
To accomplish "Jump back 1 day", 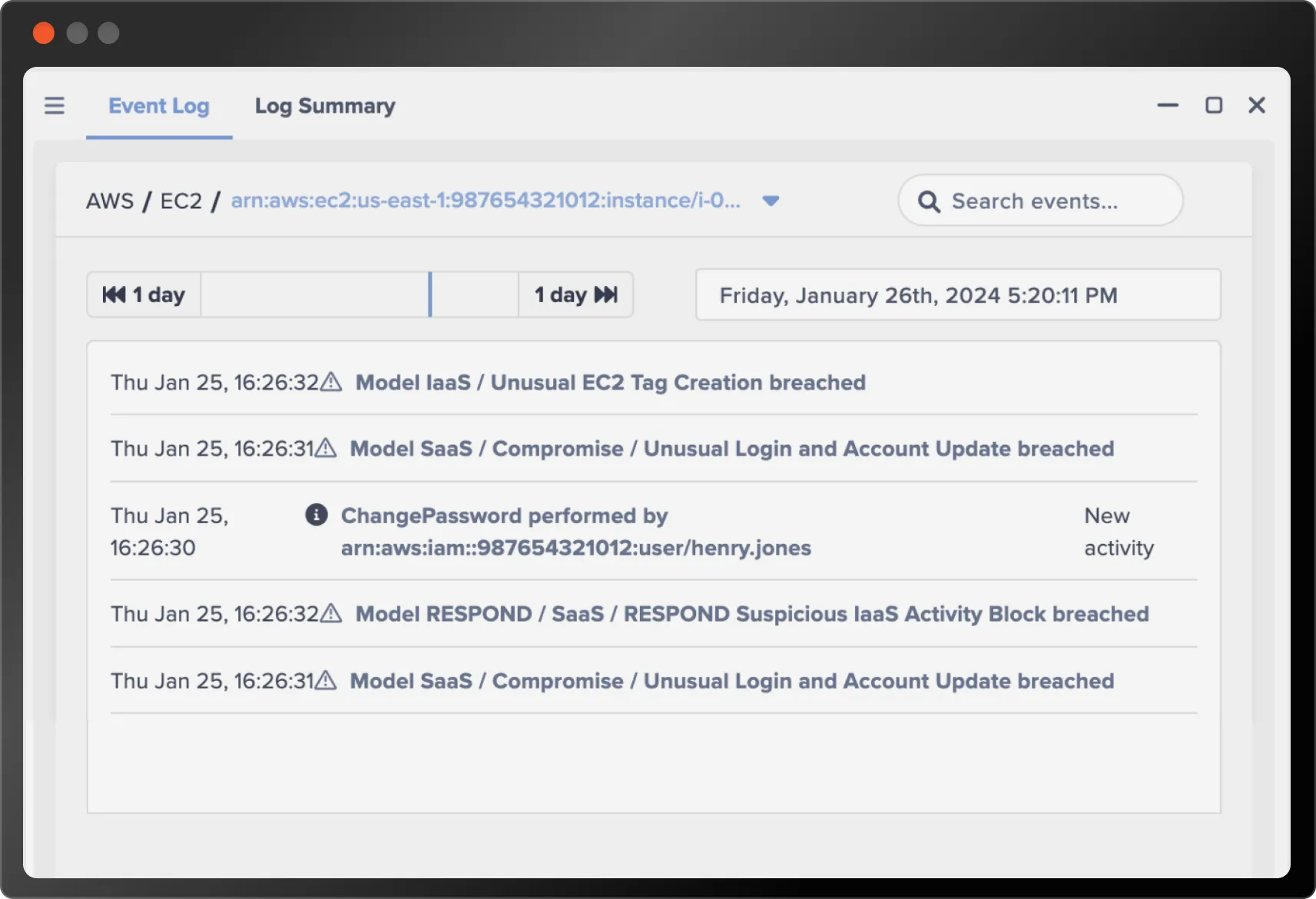I will click(144, 294).
